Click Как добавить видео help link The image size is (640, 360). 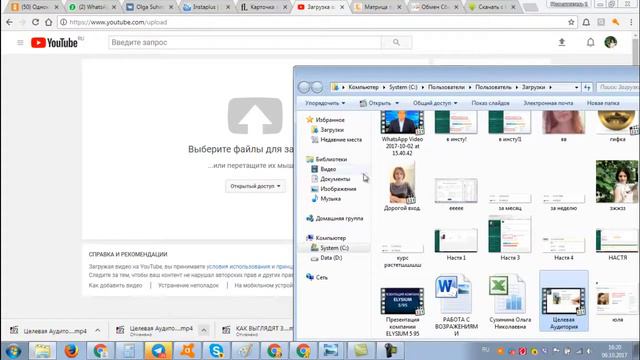click(116, 285)
